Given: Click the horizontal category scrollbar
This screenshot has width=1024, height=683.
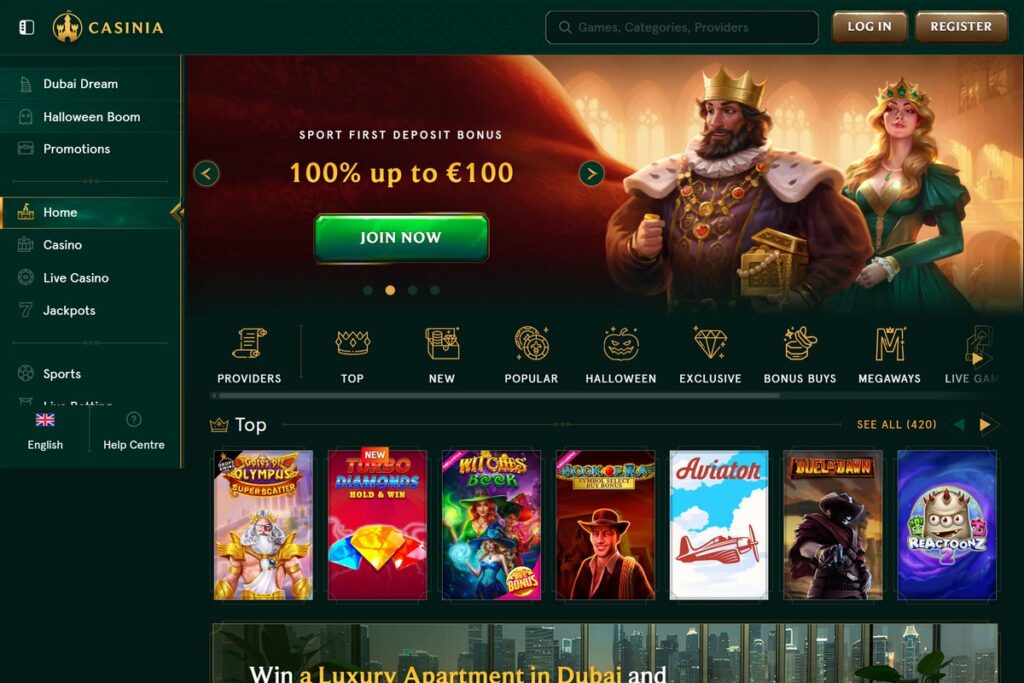Looking at the screenshot, I should click(495, 396).
